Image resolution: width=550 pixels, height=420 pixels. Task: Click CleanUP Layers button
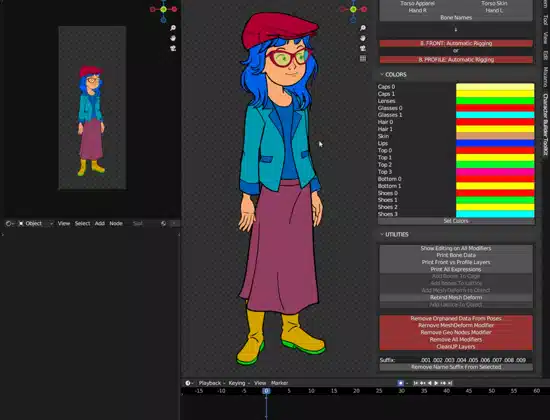[456, 347]
